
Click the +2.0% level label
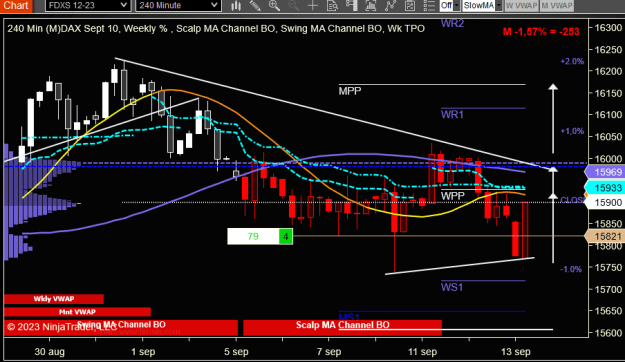pos(572,61)
